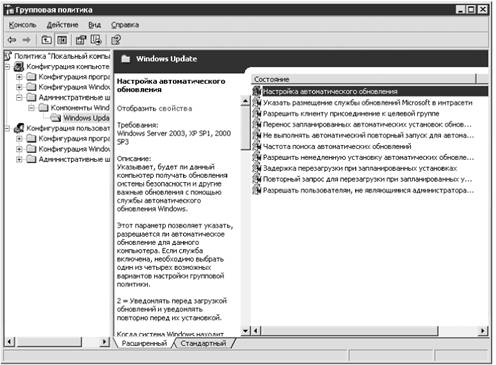Collapse the Административные шаблоны node under computer
The image size is (496, 365).
tap(19, 97)
